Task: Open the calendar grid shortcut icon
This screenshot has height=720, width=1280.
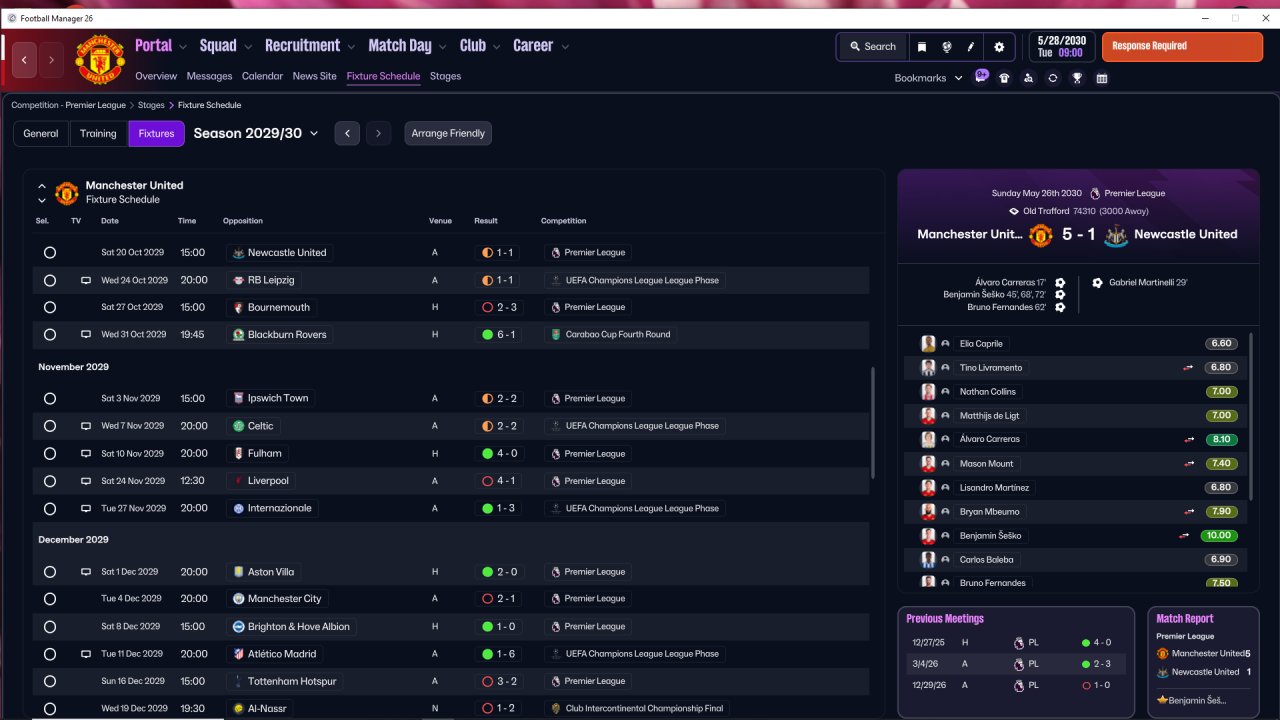Action: [1102, 78]
